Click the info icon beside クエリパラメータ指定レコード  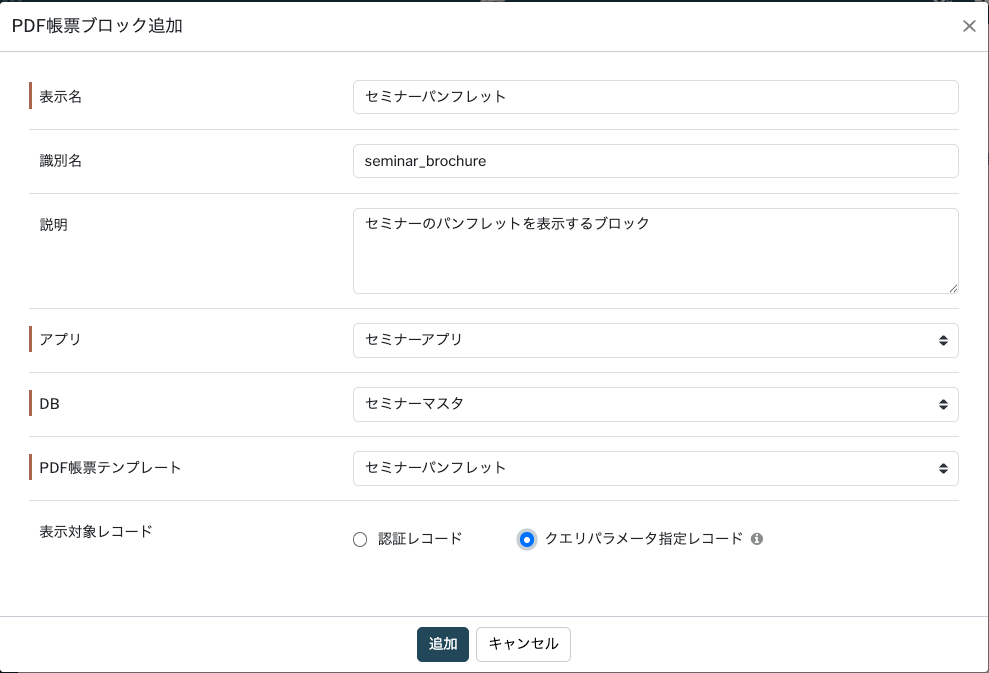click(757, 539)
